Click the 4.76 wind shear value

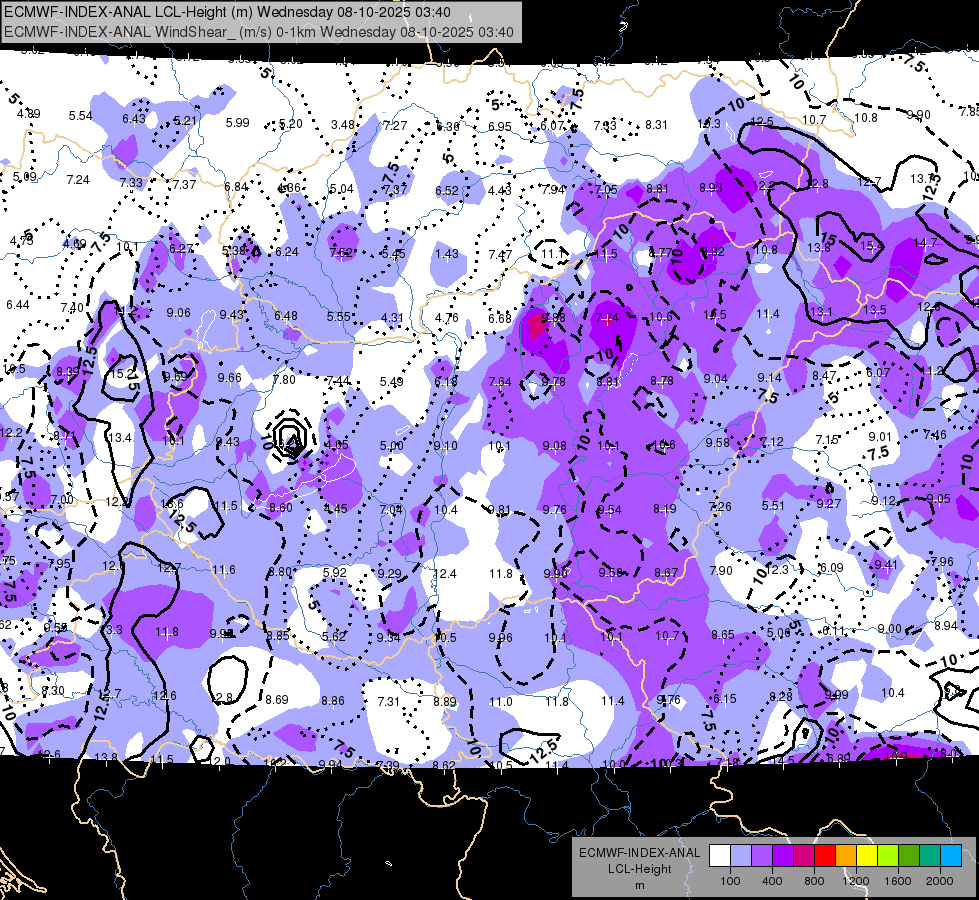coord(447,318)
